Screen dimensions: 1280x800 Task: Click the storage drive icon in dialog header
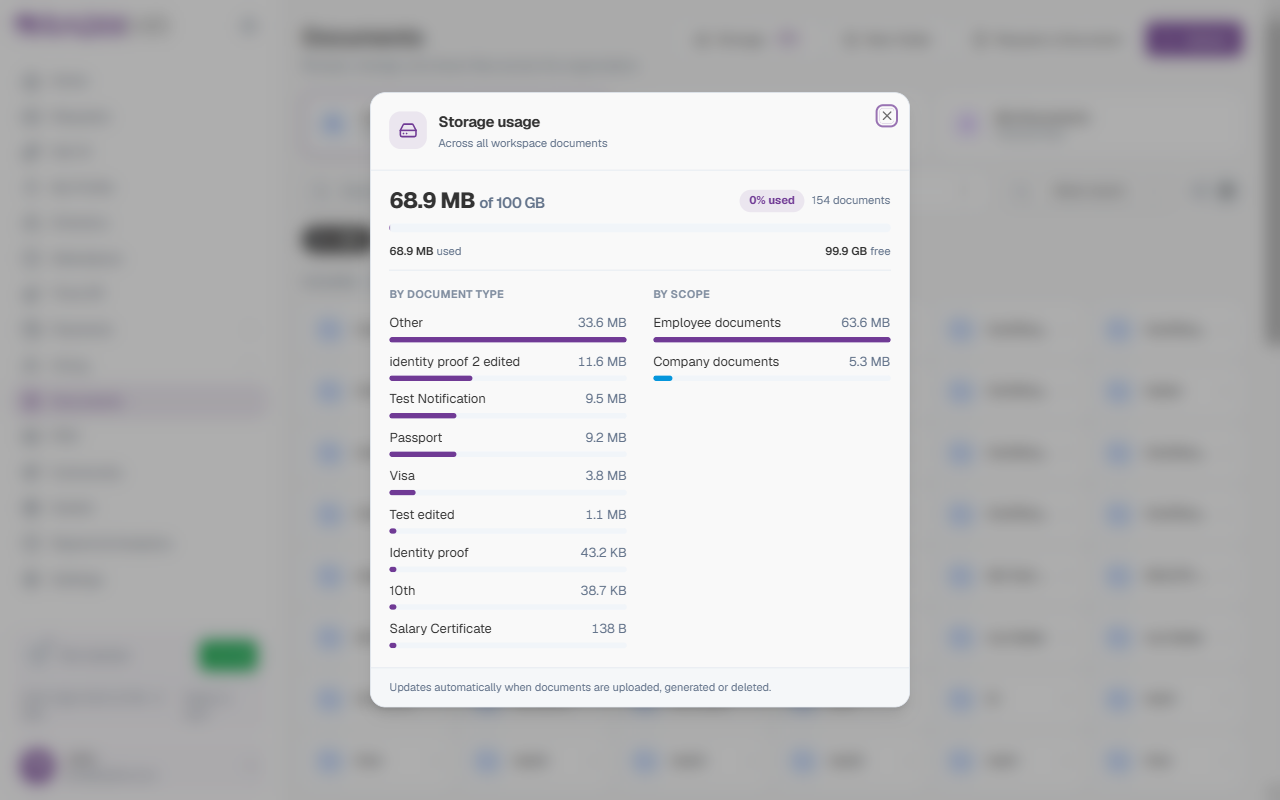408,130
